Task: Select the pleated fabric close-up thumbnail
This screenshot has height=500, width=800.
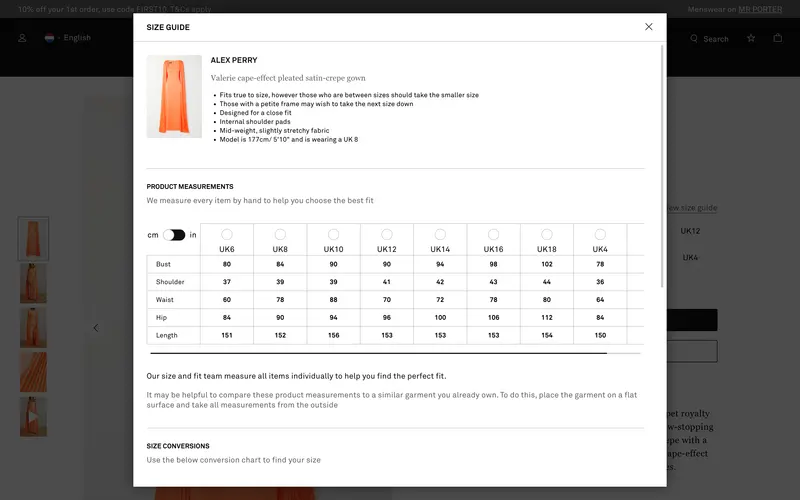Action: [33, 372]
